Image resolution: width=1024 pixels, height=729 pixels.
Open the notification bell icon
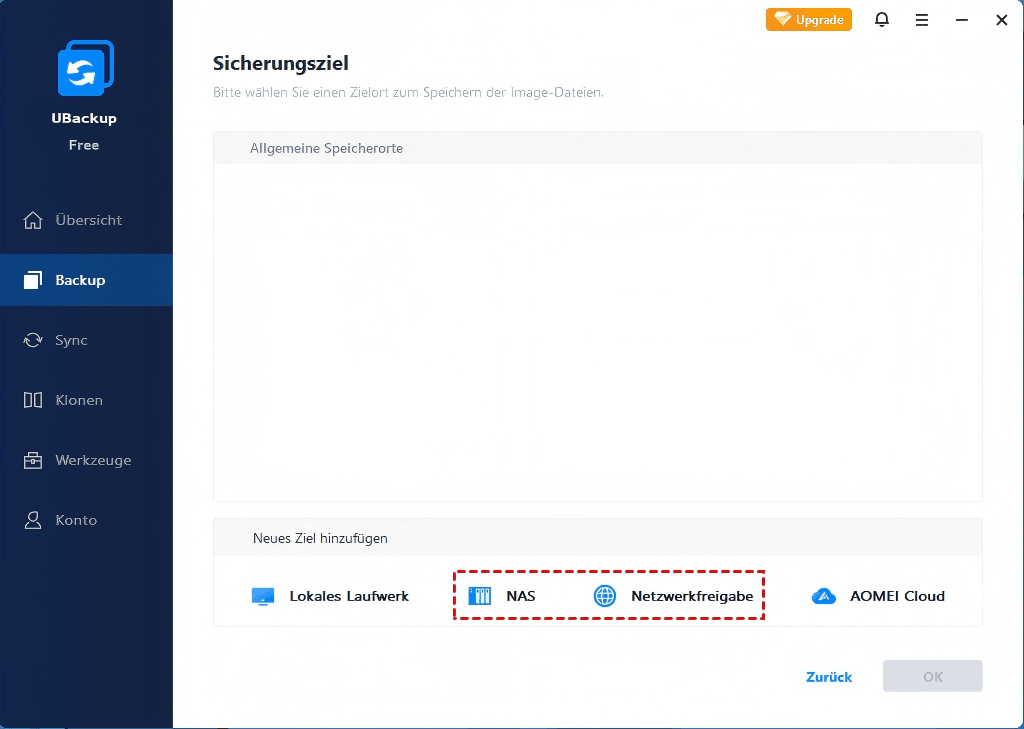coord(881,20)
